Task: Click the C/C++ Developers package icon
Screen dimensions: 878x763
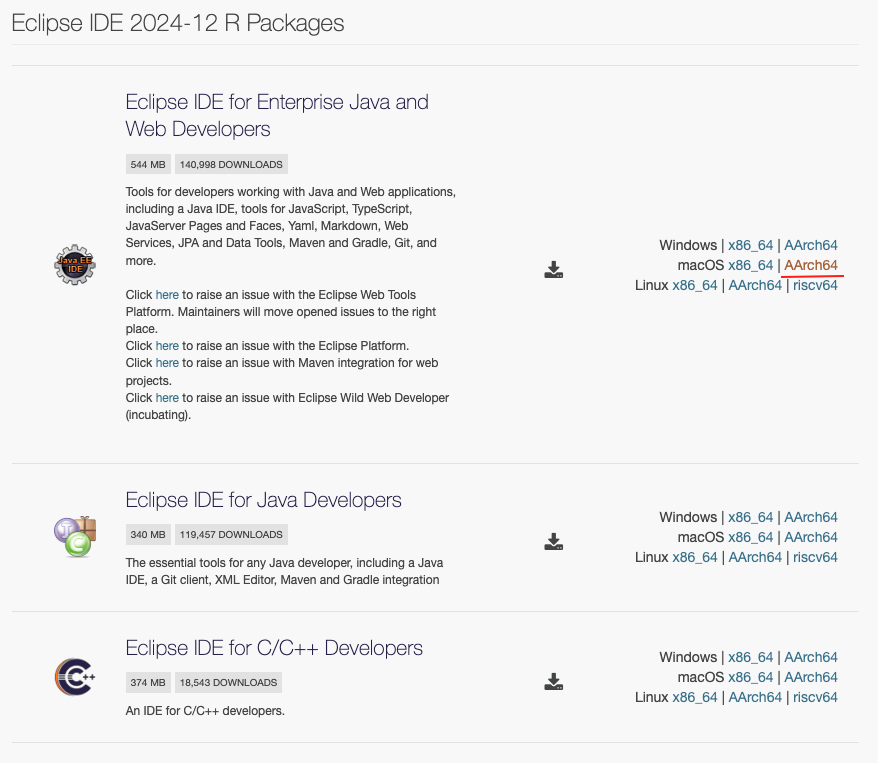Action: [x=75, y=677]
